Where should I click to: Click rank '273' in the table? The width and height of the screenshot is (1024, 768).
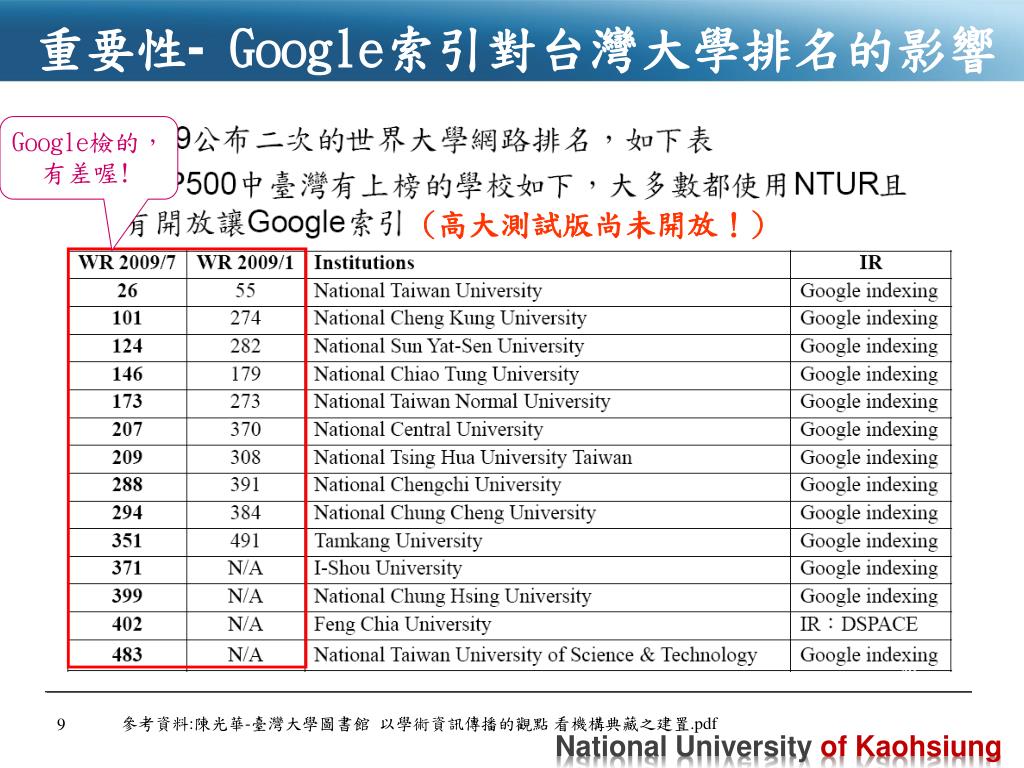[x=246, y=402]
